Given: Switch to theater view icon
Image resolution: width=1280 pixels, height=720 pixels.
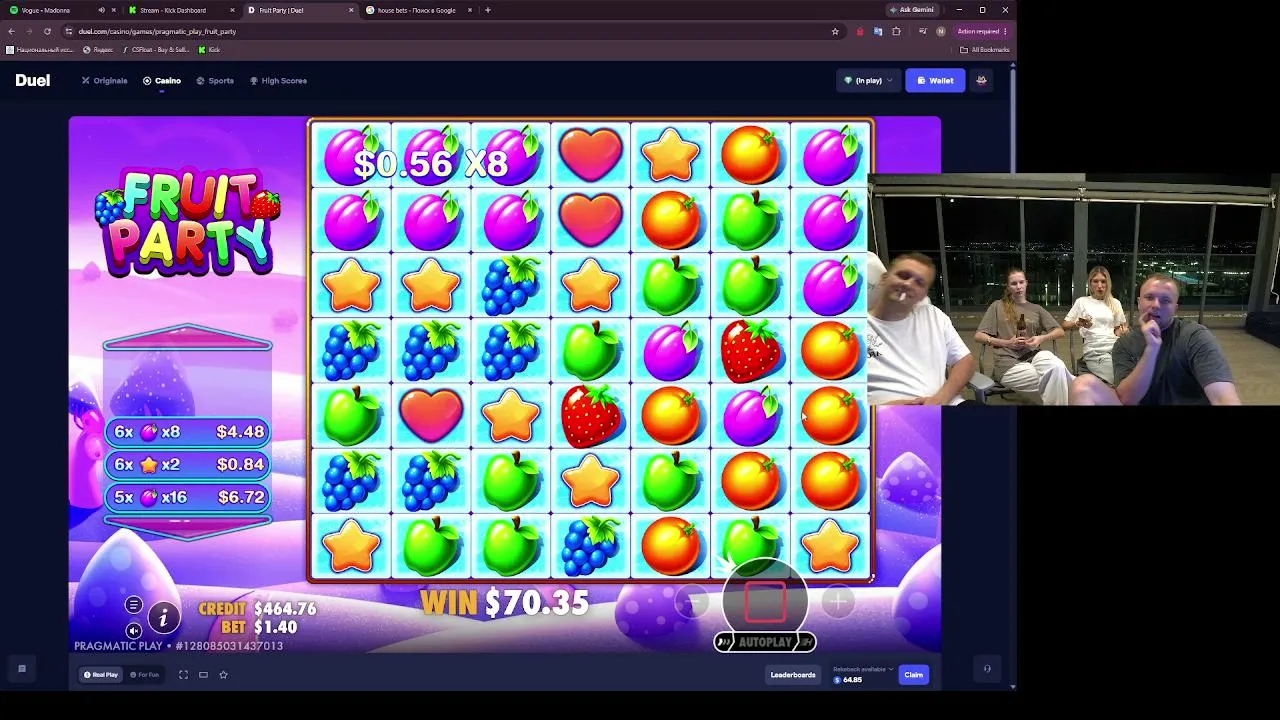Looking at the screenshot, I should [x=203, y=675].
